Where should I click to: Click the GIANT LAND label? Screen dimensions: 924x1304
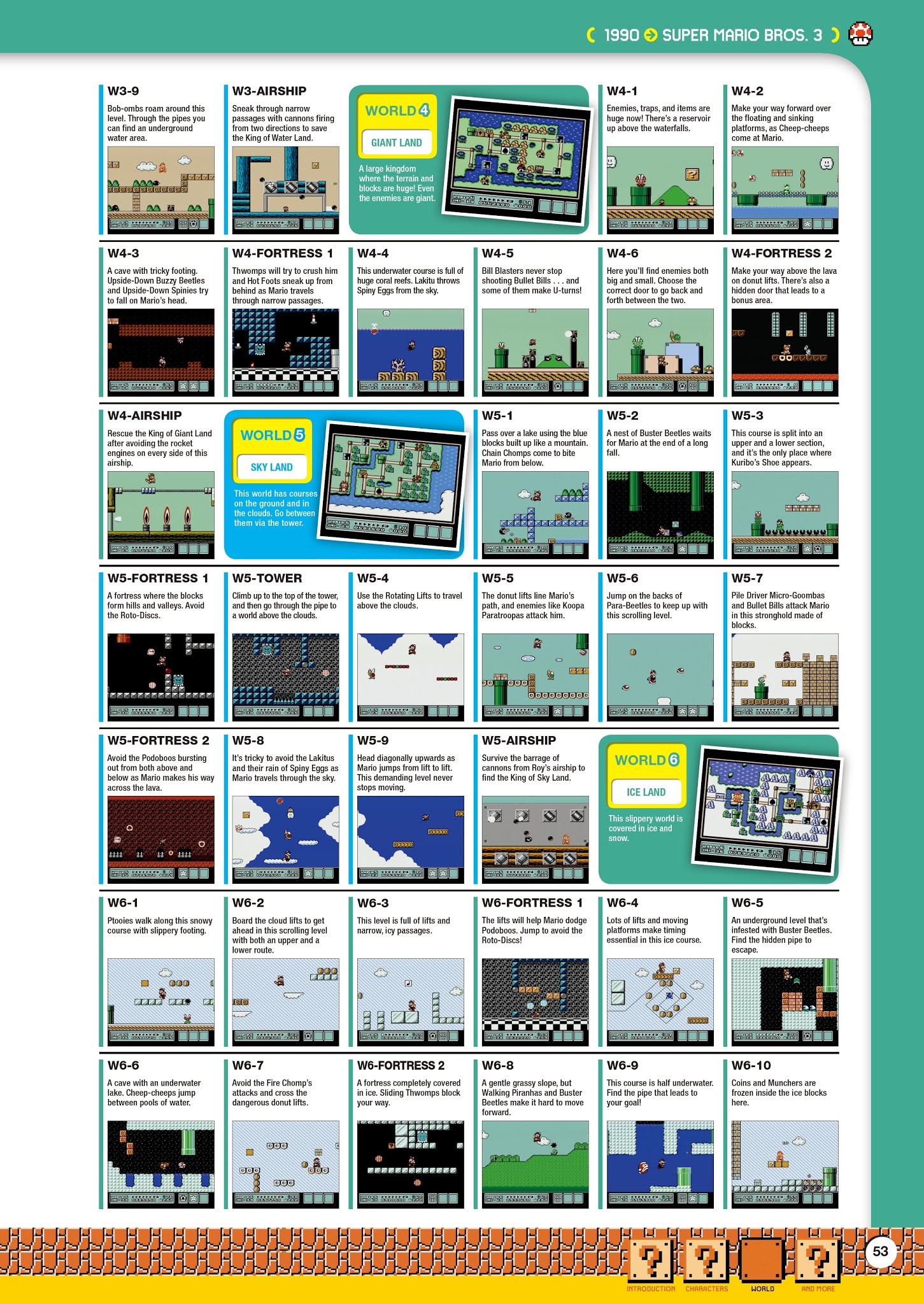(x=397, y=143)
